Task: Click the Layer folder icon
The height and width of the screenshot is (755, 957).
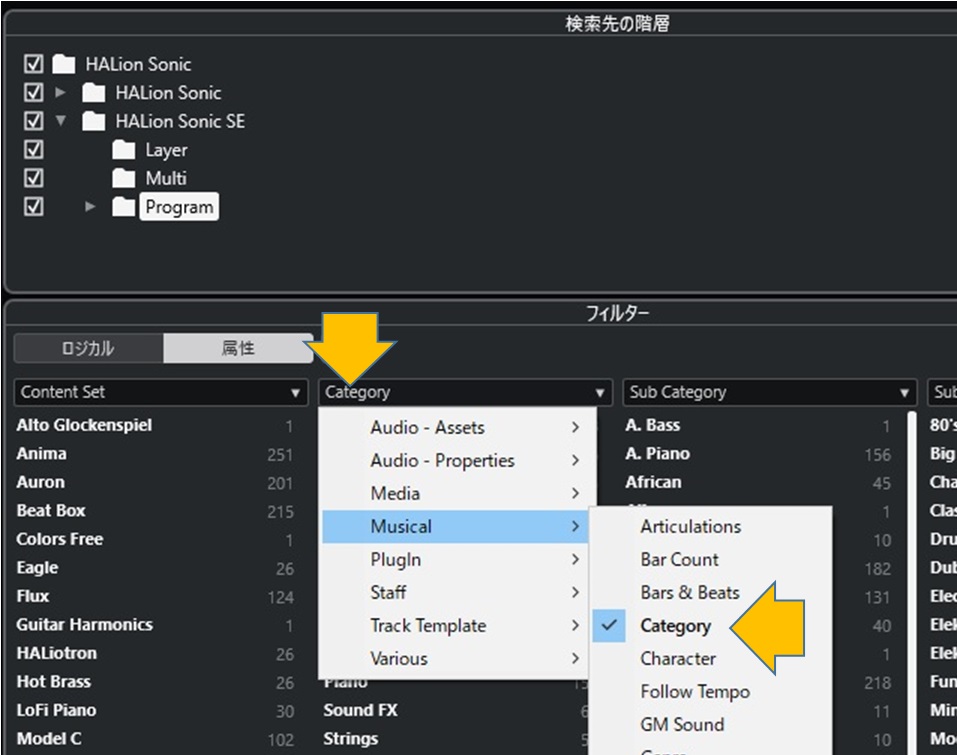Action: (x=123, y=150)
